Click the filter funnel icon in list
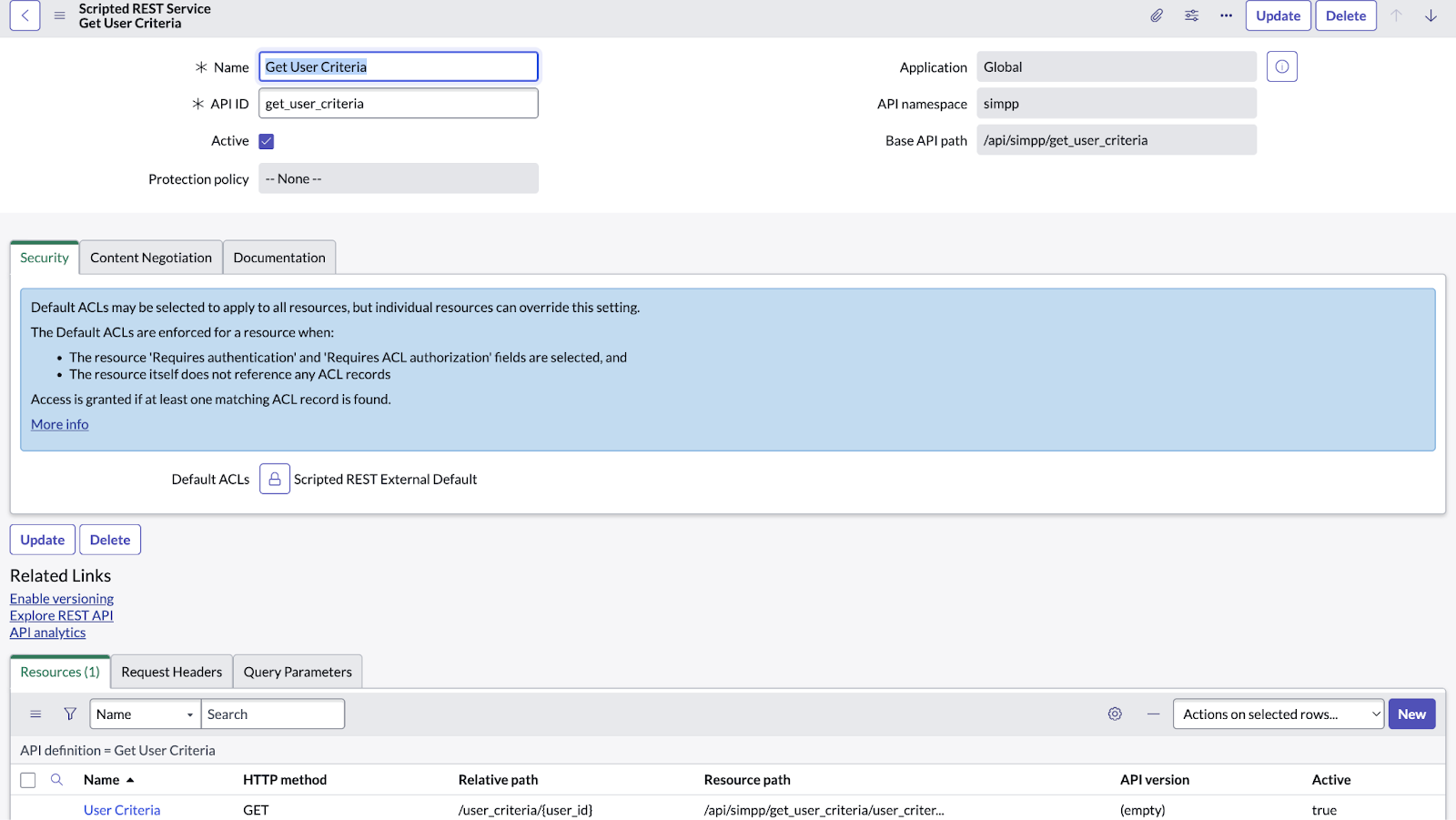Screen dimensions: 1456x820 pos(70,714)
